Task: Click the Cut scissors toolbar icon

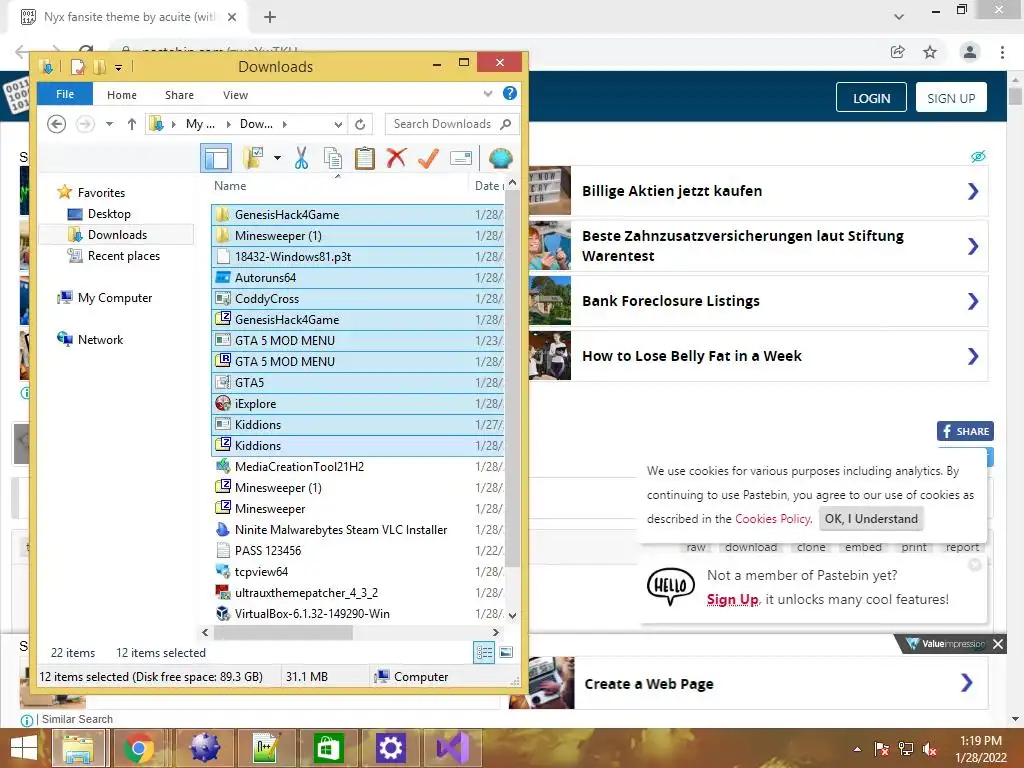Action: click(x=301, y=158)
